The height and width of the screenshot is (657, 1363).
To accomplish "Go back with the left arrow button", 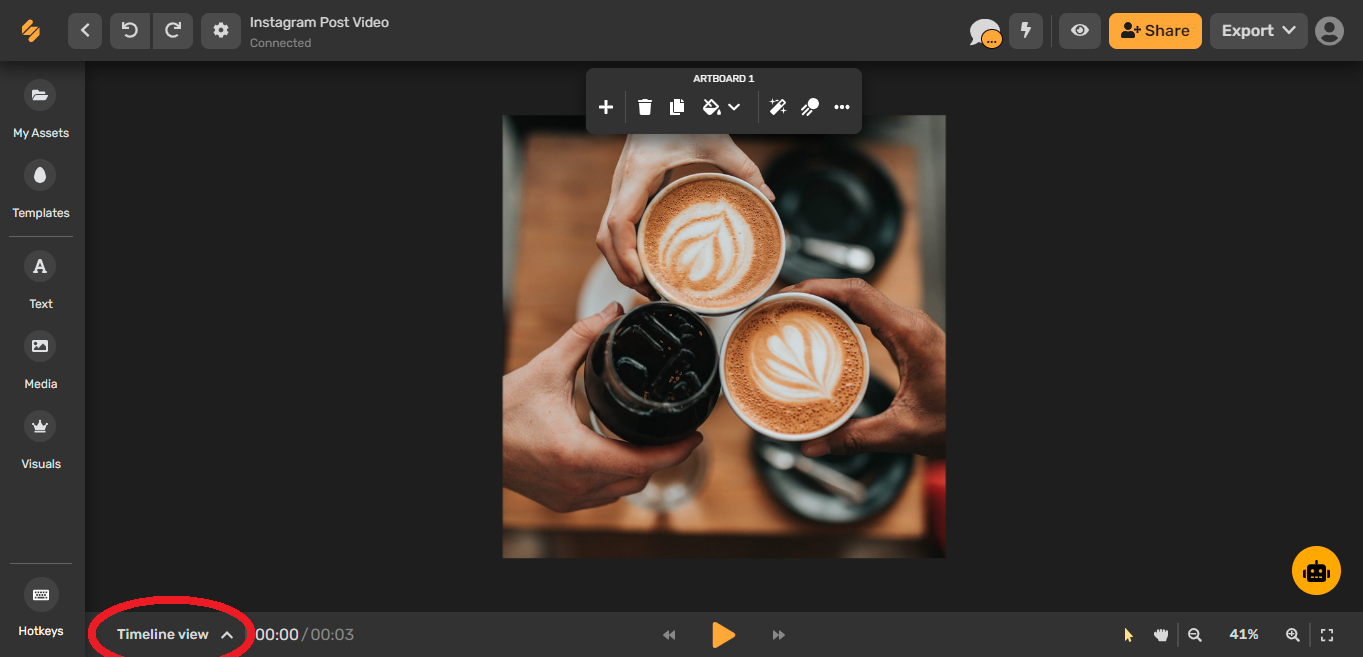I will point(85,31).
